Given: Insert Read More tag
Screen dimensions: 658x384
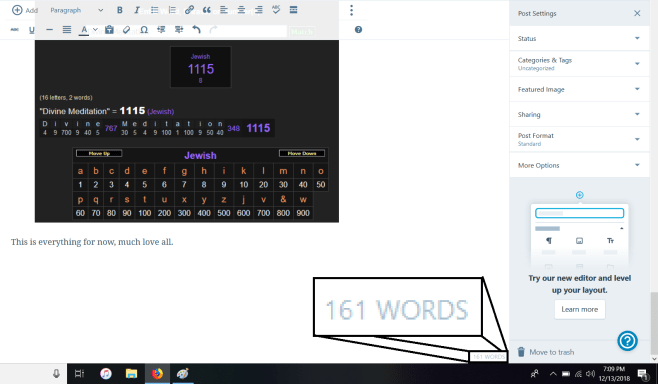Looking at the screenshot, I should coord(293,10).
